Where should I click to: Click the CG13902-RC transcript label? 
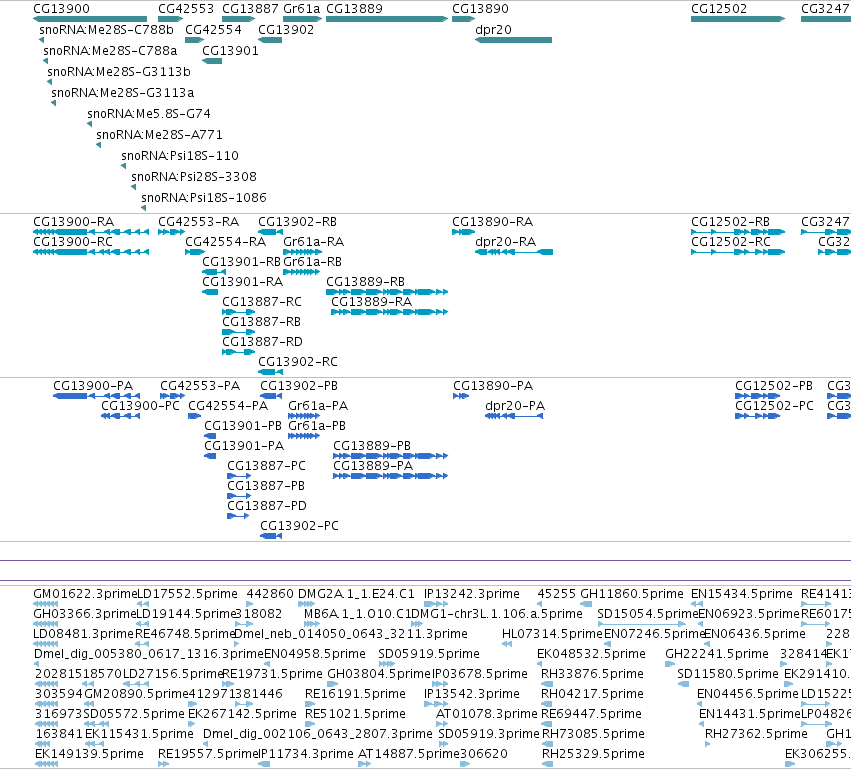pos(298,361)
